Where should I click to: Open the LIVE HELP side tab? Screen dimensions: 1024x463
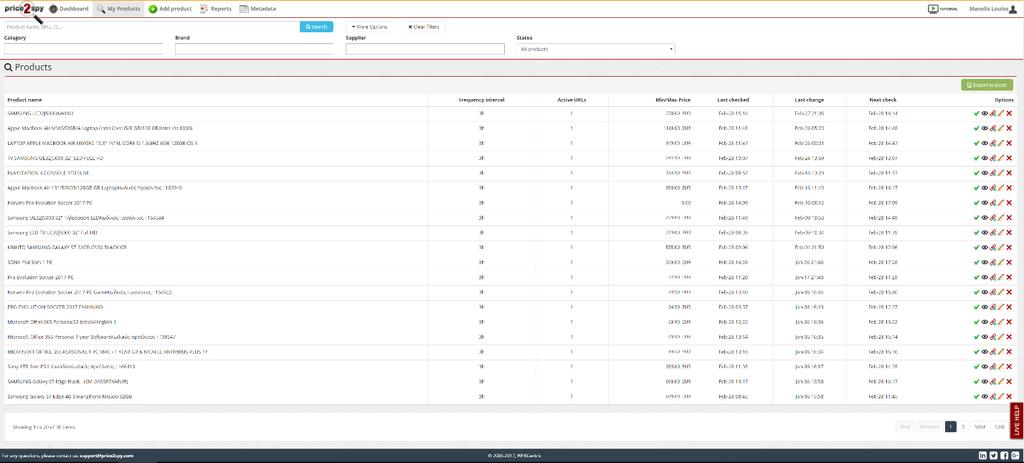[x=1017, y=421]
